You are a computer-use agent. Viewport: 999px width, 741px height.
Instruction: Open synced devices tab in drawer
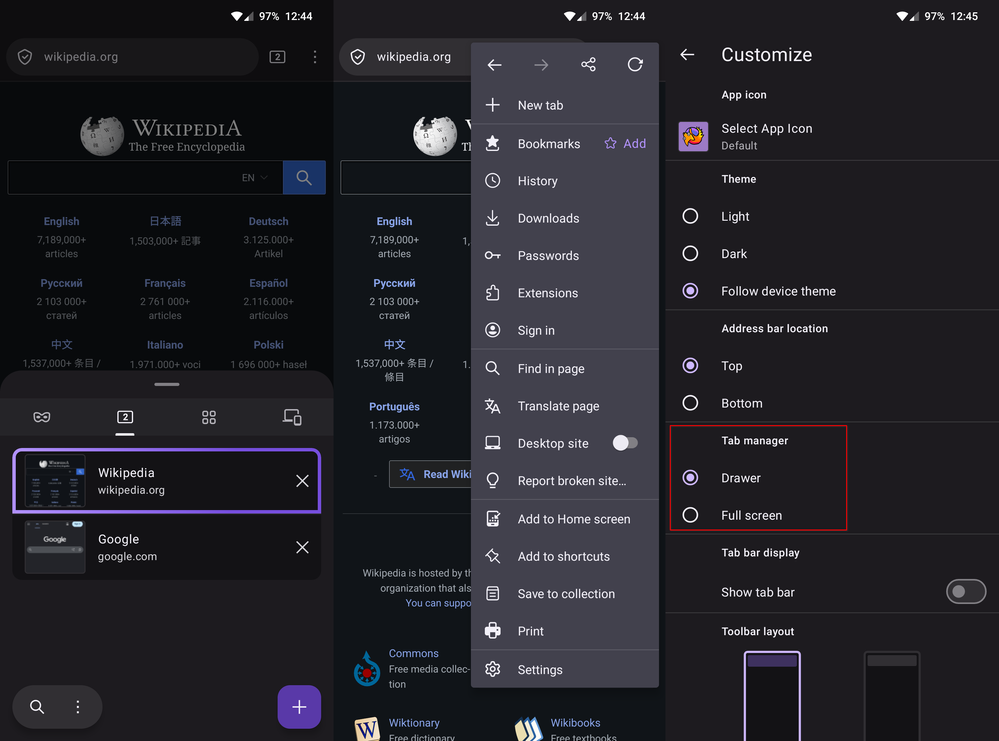click(292, 417)
